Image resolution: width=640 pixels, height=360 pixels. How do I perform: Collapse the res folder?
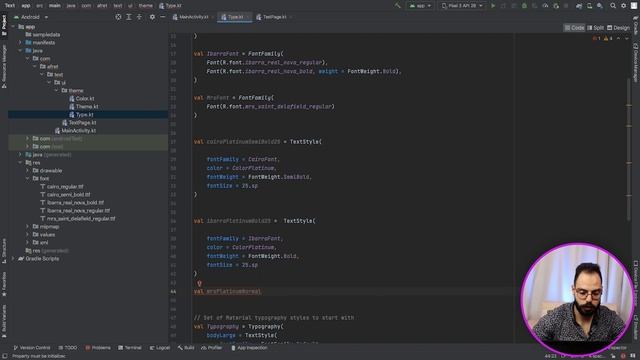pyautogui.click(x=20, y=162)
